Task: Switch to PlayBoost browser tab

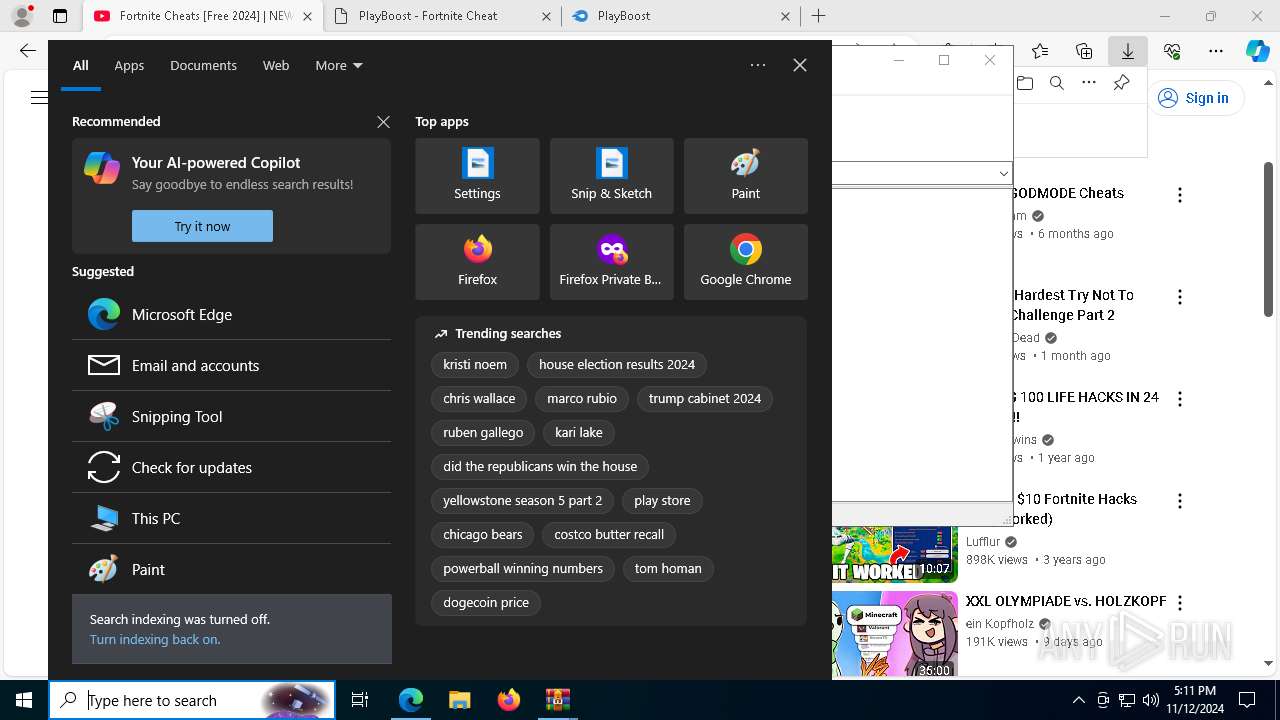Action: tap(680, 16)
